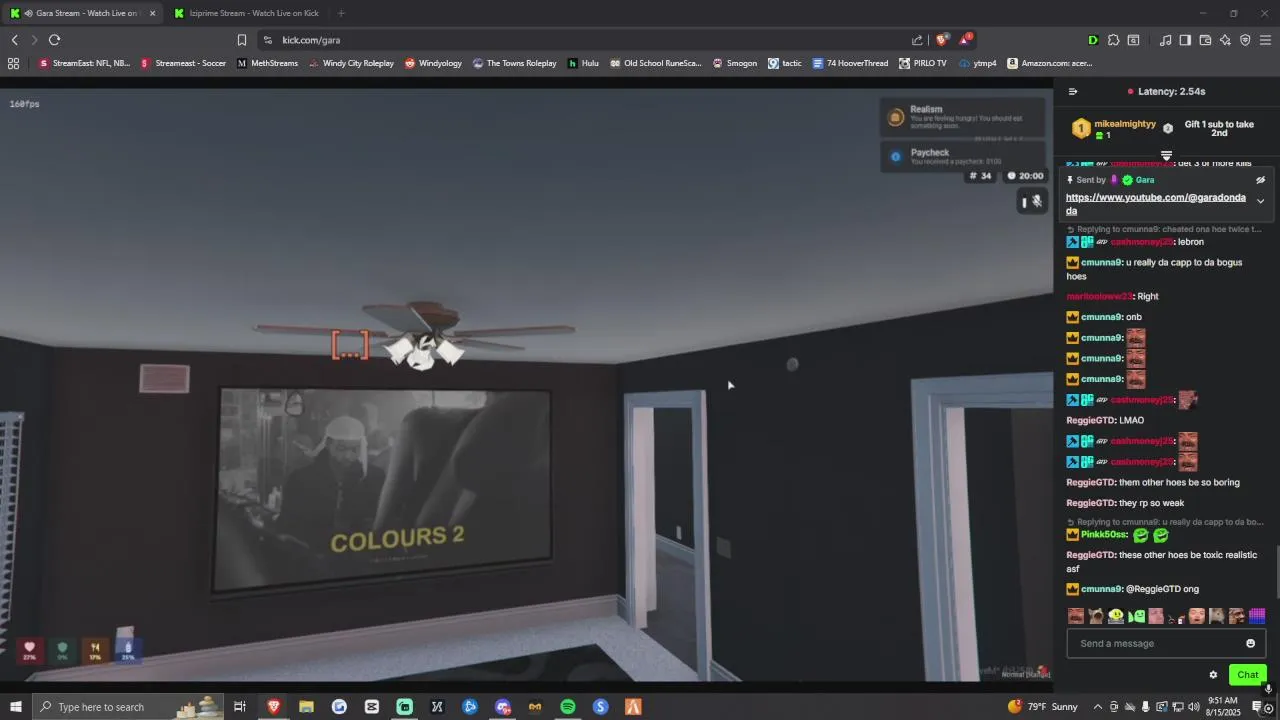Screen dimensions: 1280x720
Task: Open the Brave VPN shield icon
Action: tap(1245, 40)
